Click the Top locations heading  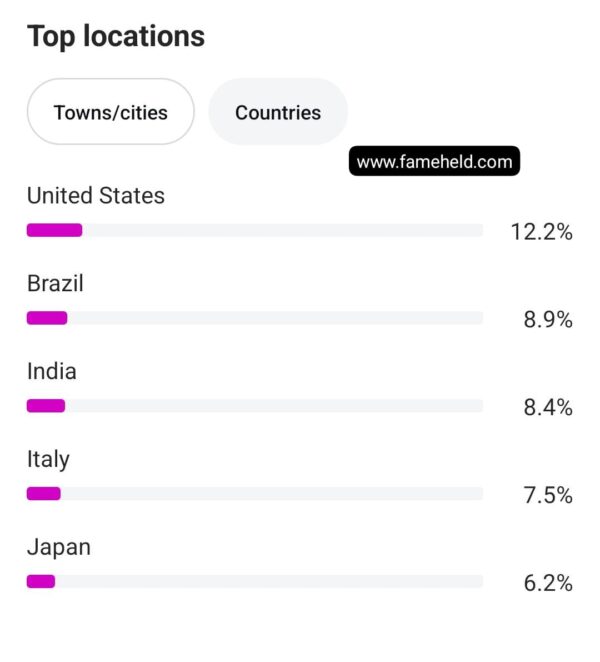click(x=116, y=37)
